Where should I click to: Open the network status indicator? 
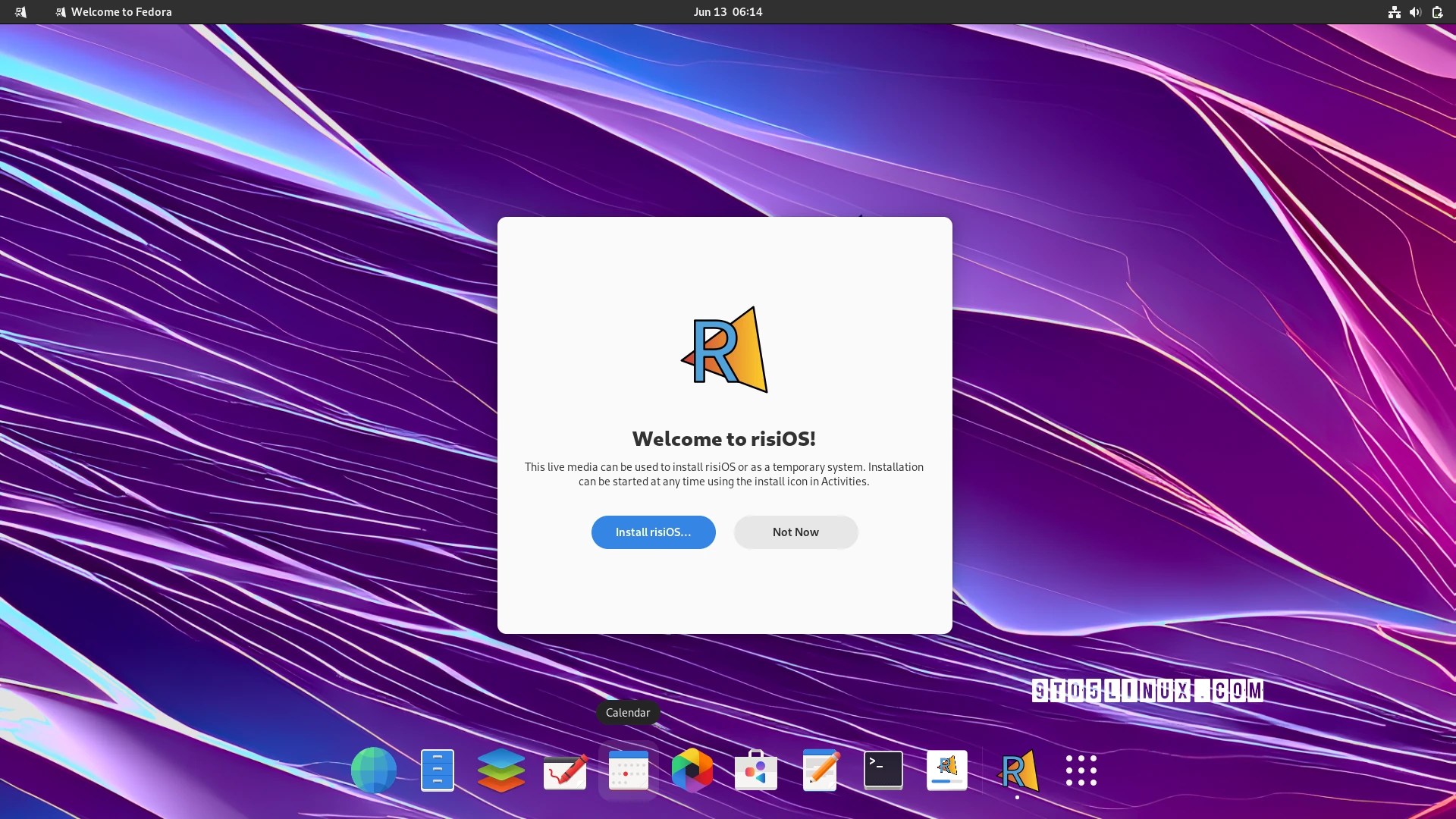(x=1394, y=12)
